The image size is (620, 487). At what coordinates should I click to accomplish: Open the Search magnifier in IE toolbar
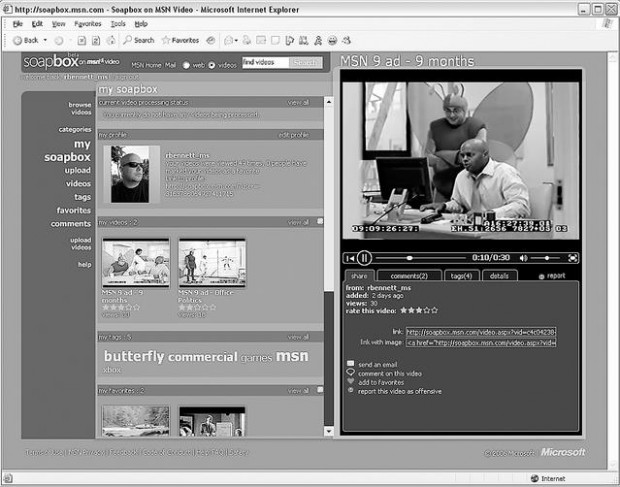pyautogui.click(x=127, y=40)
